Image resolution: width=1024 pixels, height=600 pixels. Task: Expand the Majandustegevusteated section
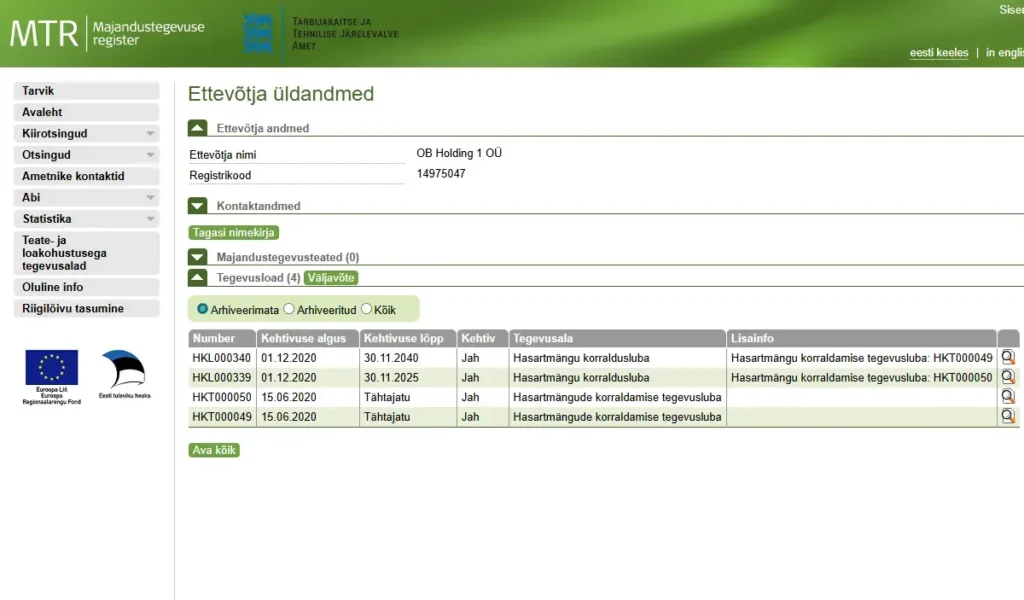coord(198,257)
